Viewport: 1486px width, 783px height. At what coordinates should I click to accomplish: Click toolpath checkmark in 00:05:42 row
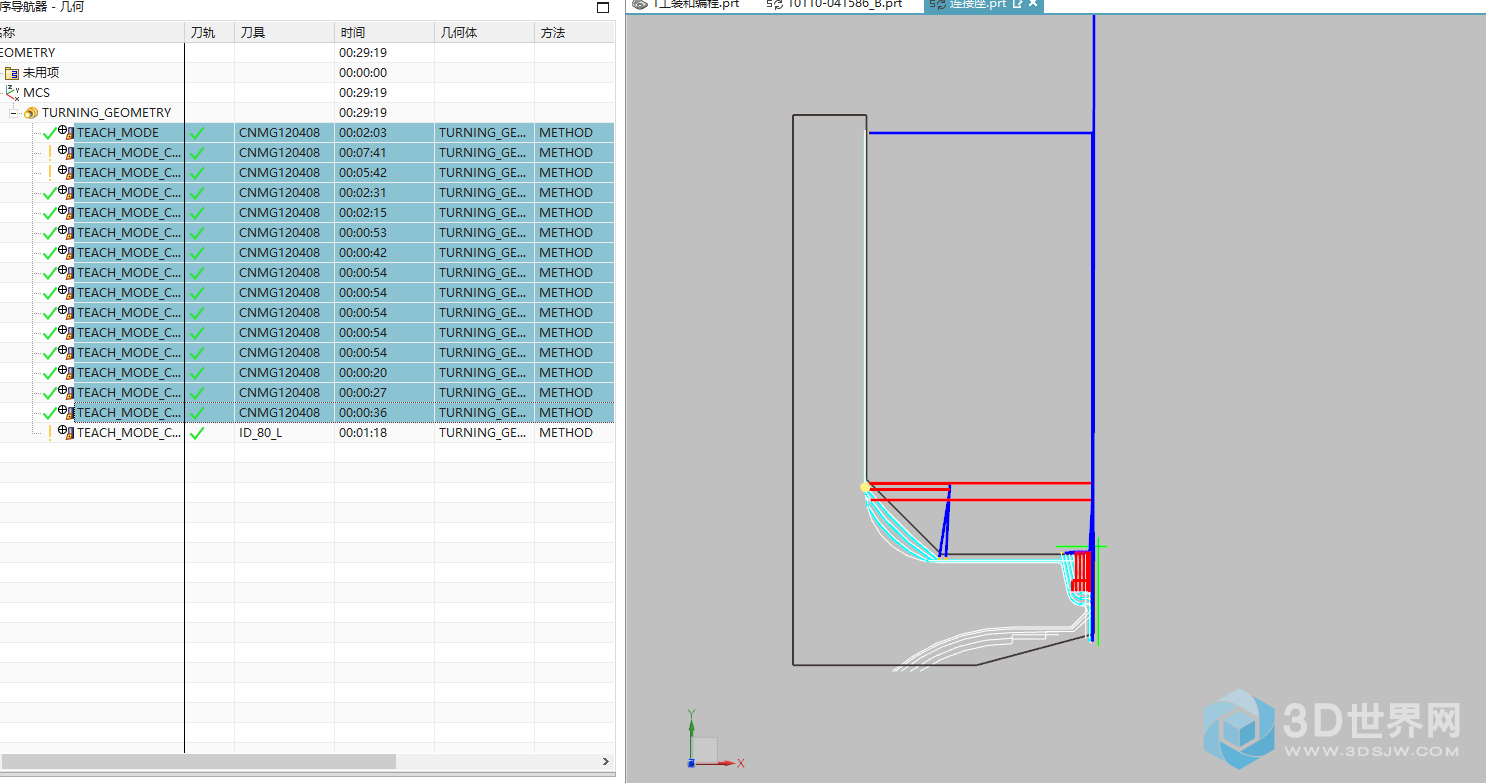197,173
